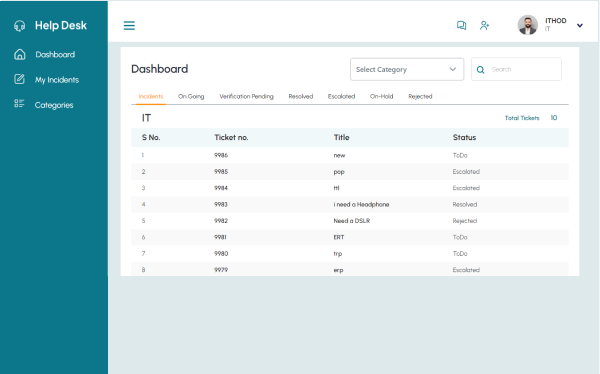Click the Help Desk title text
Image resolution: width=600 pixels, height=374 pixels.
[x=61, y=25]
